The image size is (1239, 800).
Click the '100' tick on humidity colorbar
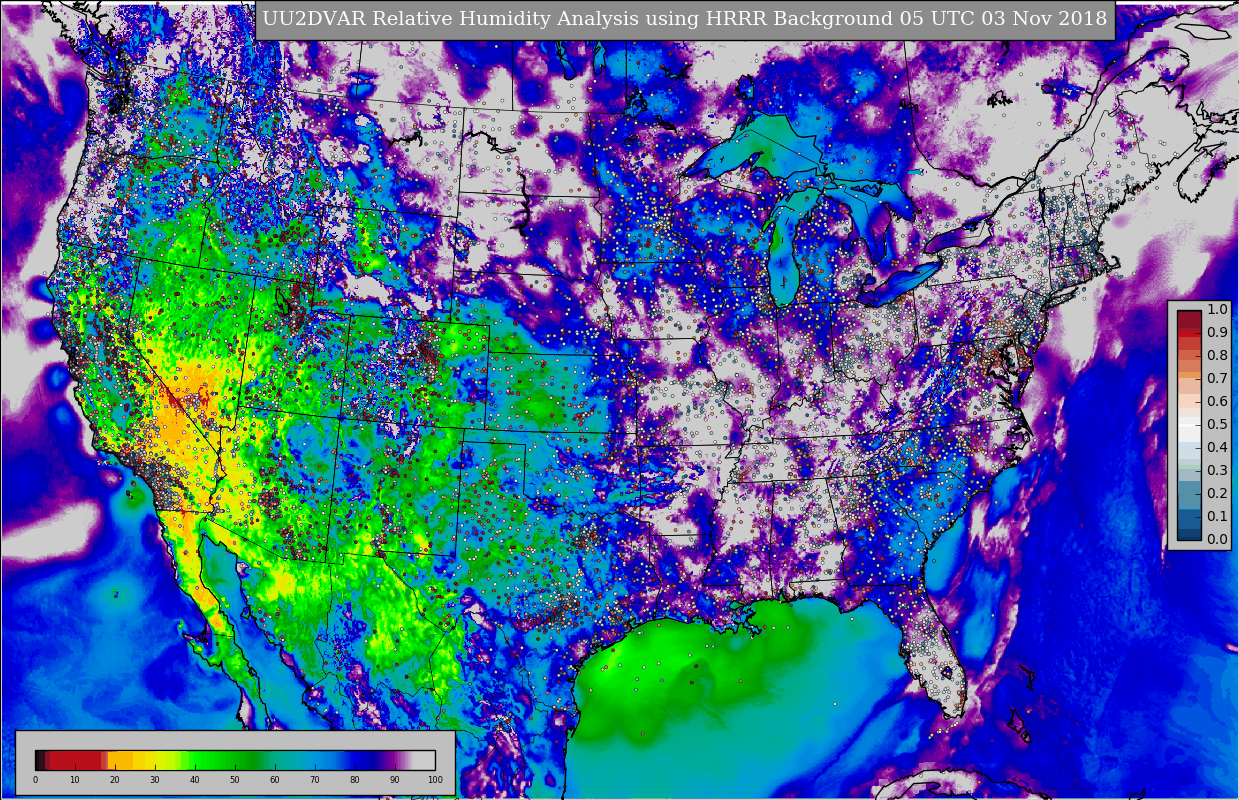click(x=435, y=780)
